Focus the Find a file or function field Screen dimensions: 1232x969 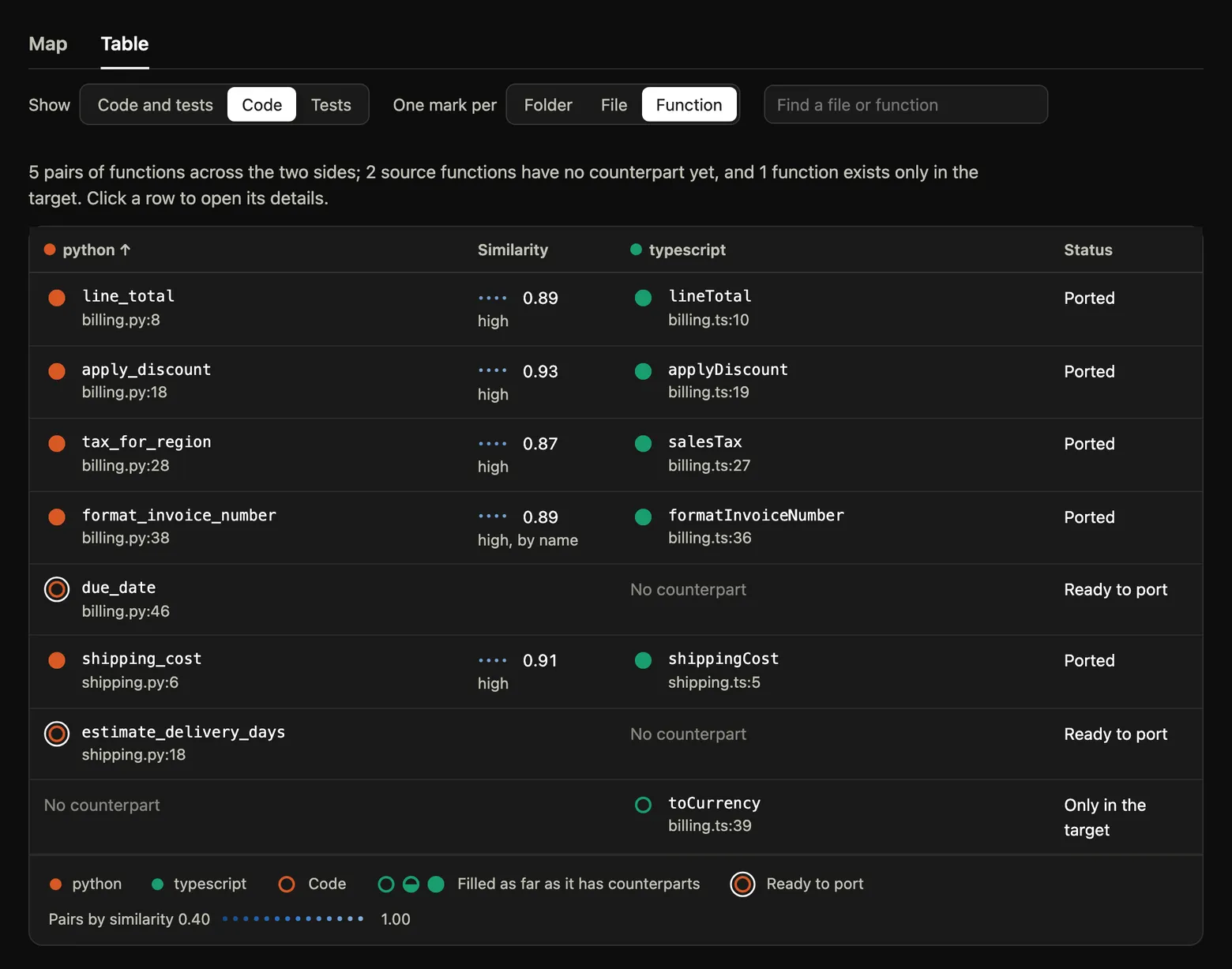coord(906,105)
